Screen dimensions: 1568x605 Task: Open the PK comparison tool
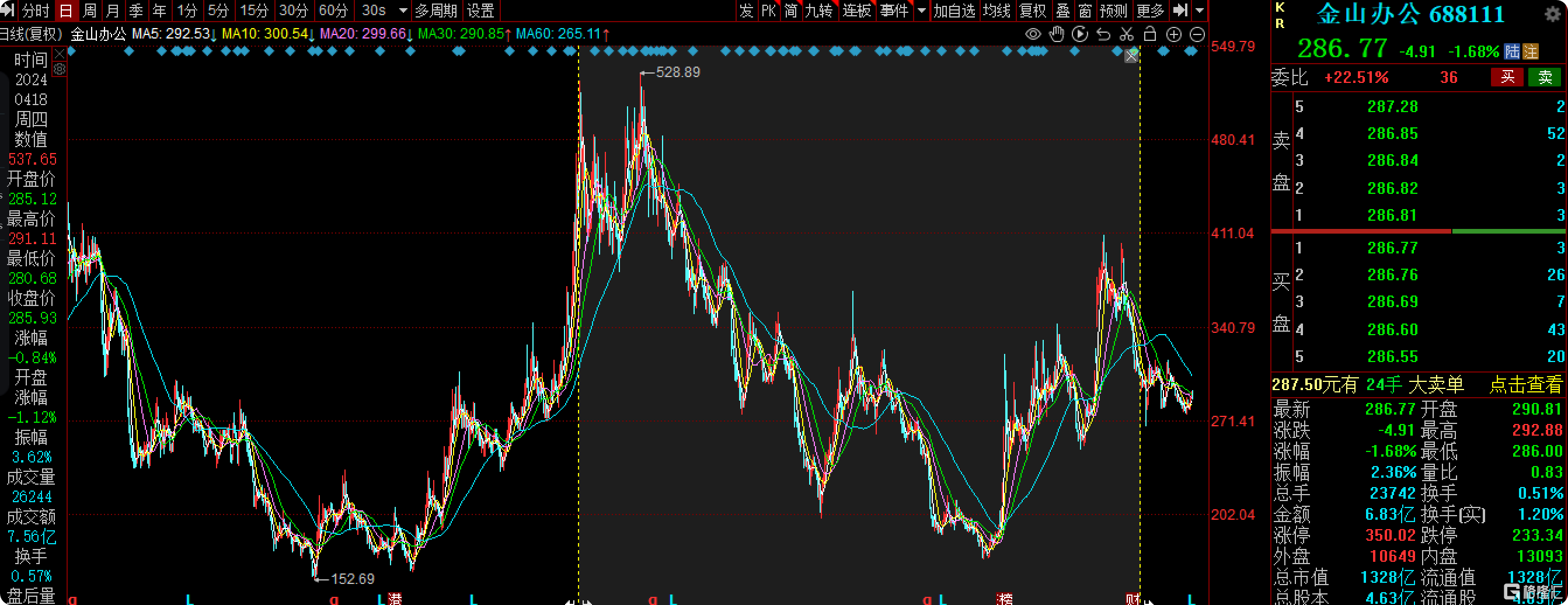[769, 11]
